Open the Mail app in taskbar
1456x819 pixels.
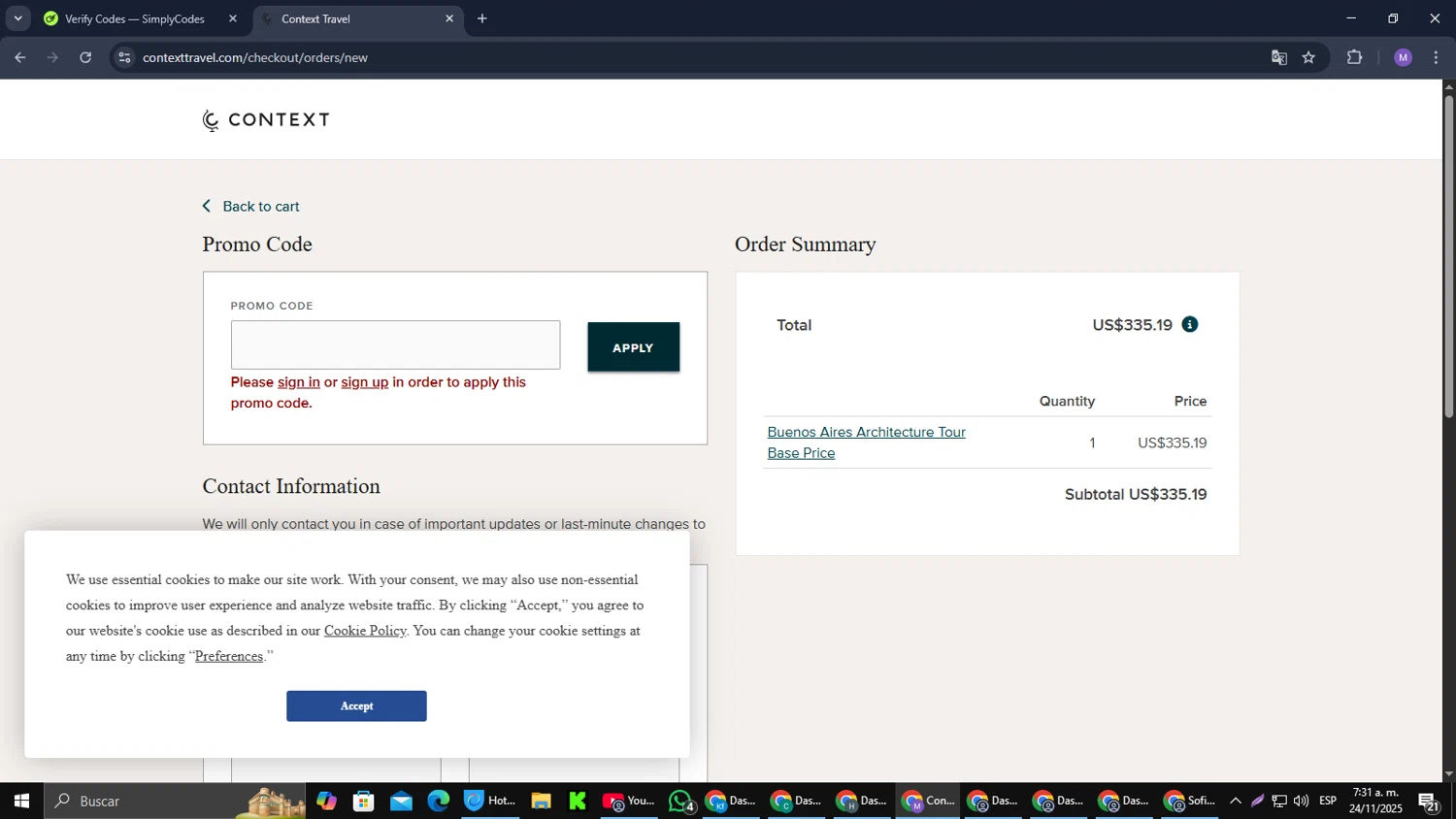coord(401,801)
